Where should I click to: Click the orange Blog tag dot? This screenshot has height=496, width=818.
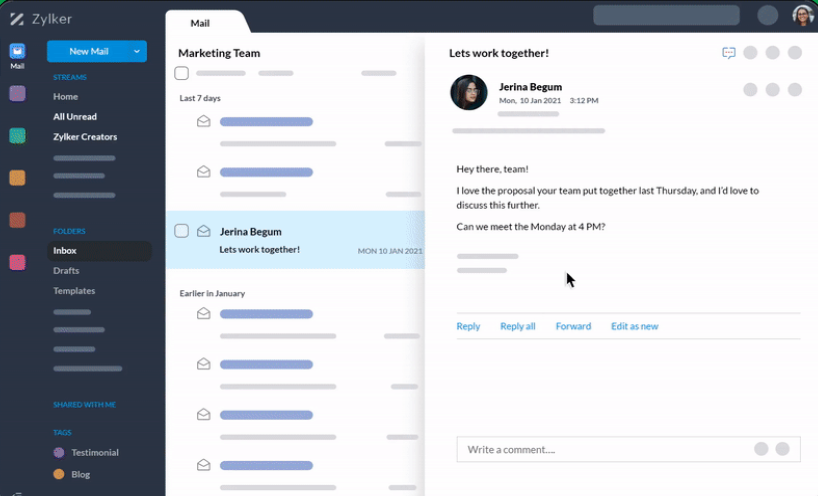pyautogui.click(x=59, y=474)
